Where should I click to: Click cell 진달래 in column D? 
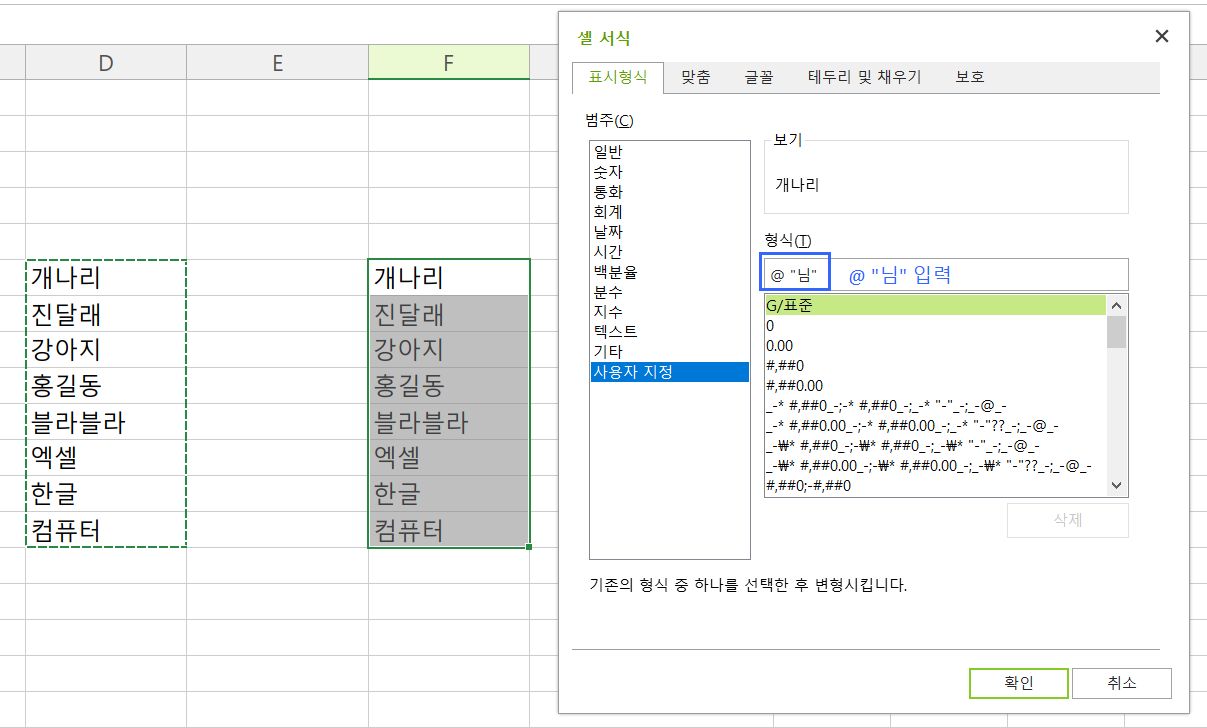tap(106, 314)
